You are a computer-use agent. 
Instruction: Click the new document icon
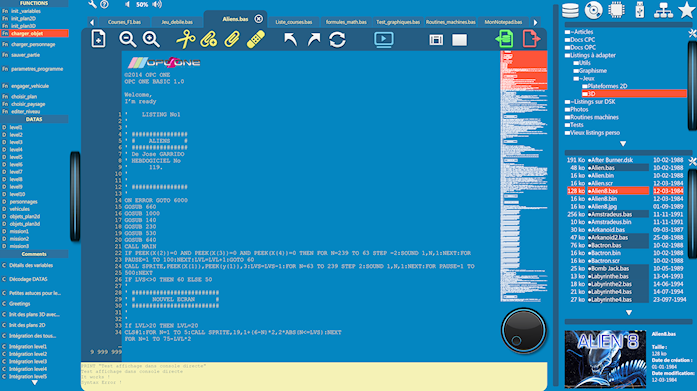(x=98, y=39)
